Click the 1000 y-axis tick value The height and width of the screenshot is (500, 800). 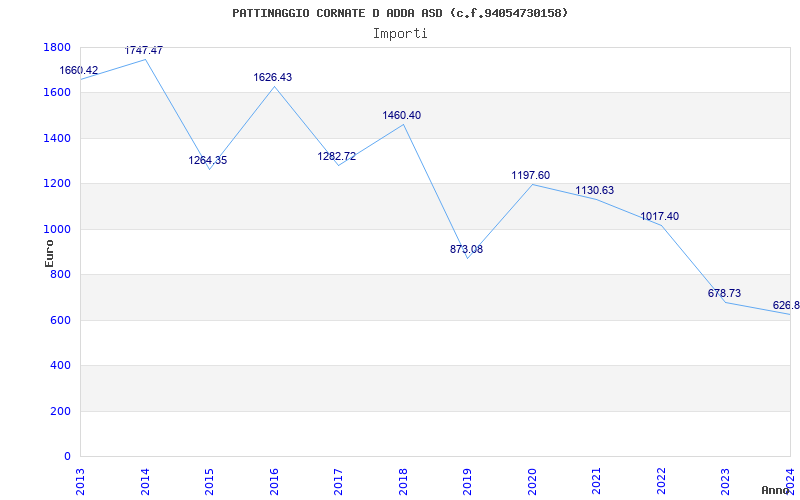[57, 230]
